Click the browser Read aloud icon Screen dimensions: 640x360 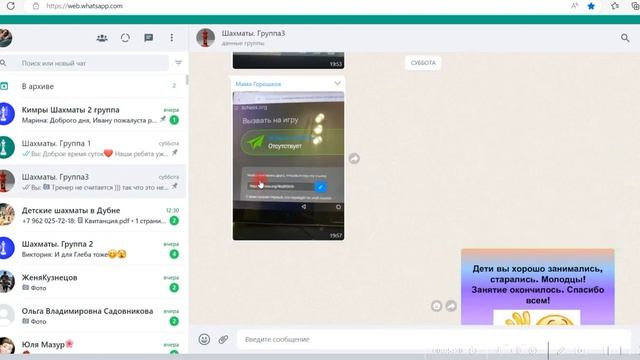[x=575, y=6]
